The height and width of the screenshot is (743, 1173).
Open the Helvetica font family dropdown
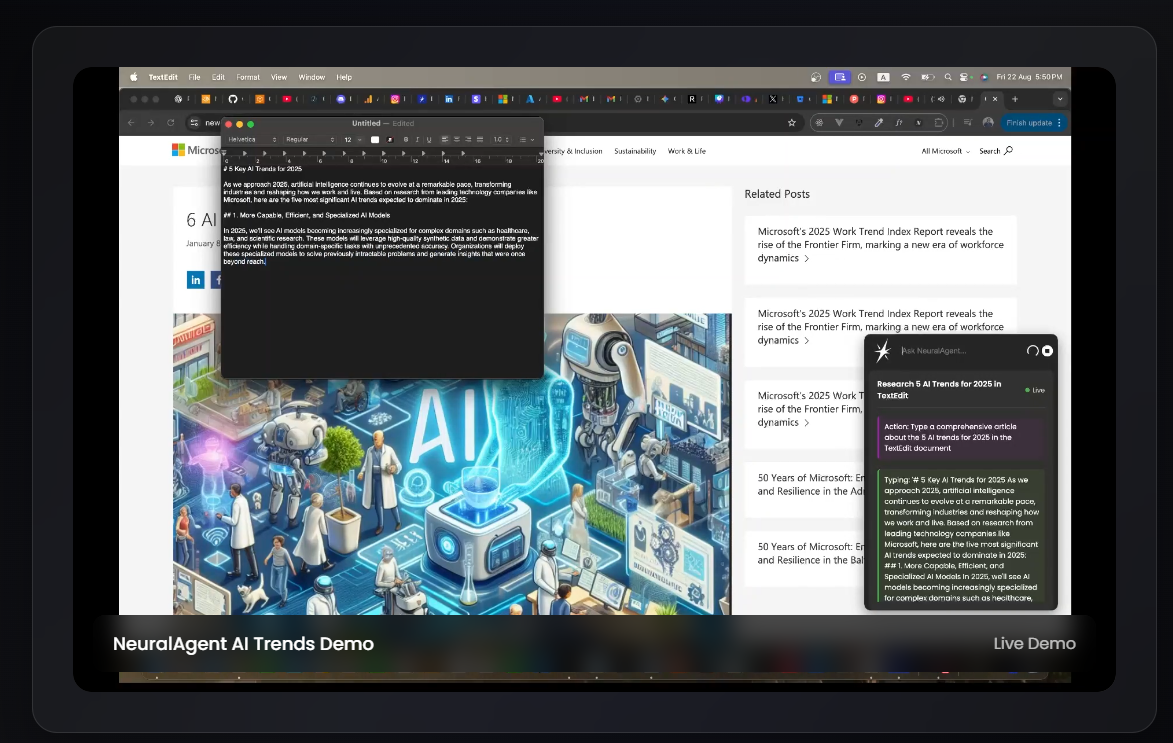251,139
